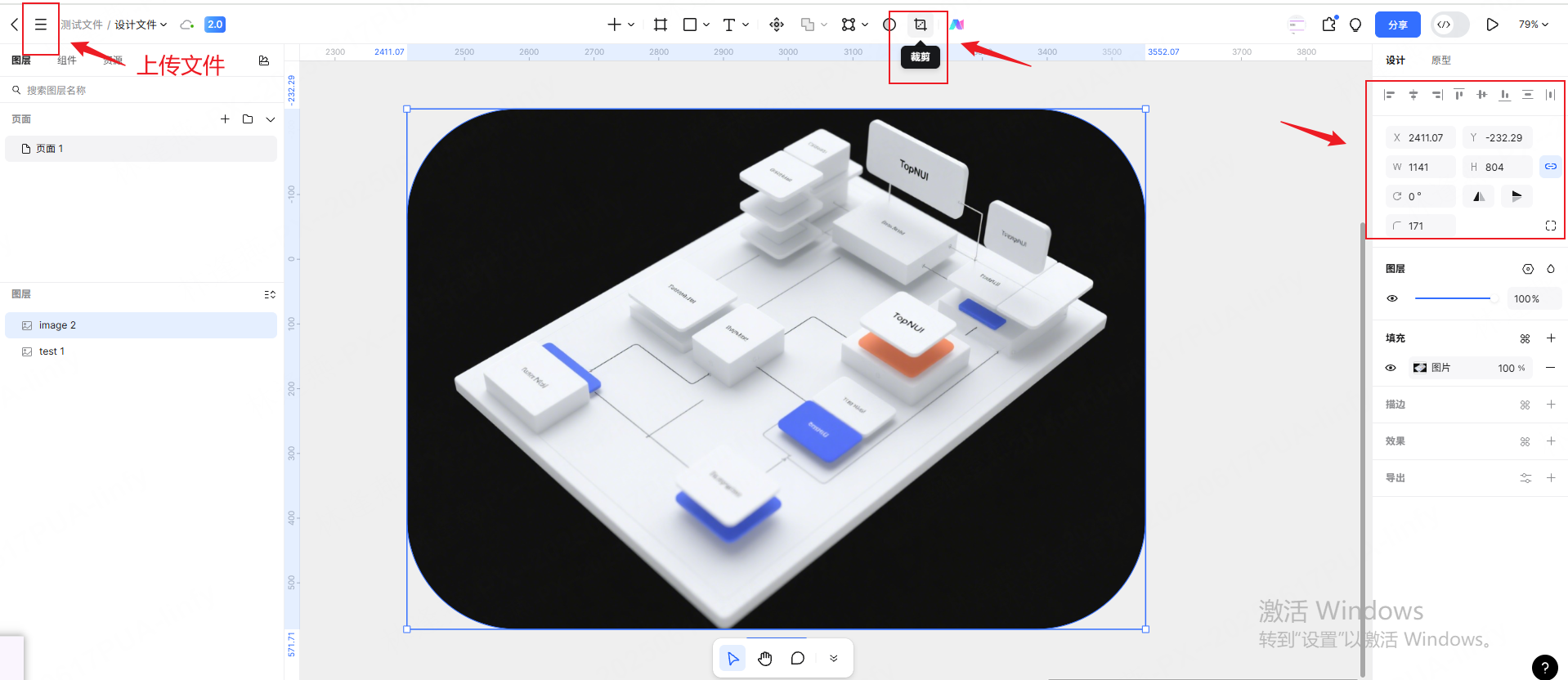
Task: Click align bottom icon
Action: [1504, 95]
